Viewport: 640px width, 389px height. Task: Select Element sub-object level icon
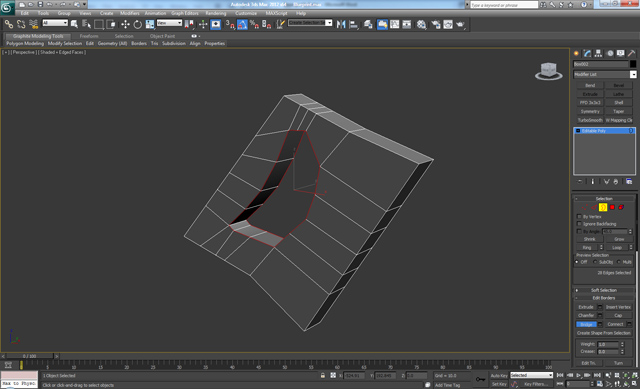click(x=621, y=207)
